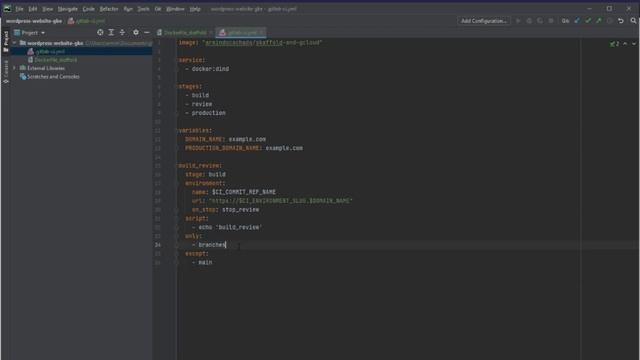The height and width of the screenshot is (360, 640).
Task: Open the Navigate menu
Action: tap(67, 9)
